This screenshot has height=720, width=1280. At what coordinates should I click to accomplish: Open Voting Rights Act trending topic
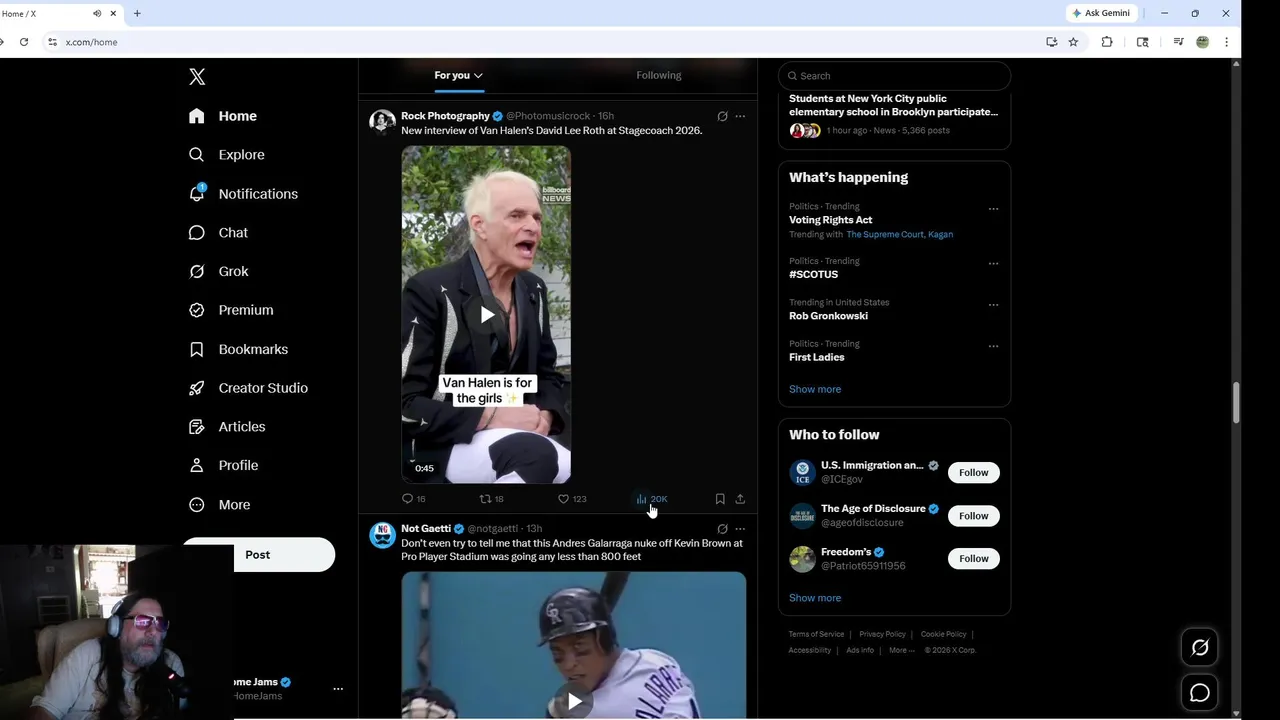click(x=830, y=220)
